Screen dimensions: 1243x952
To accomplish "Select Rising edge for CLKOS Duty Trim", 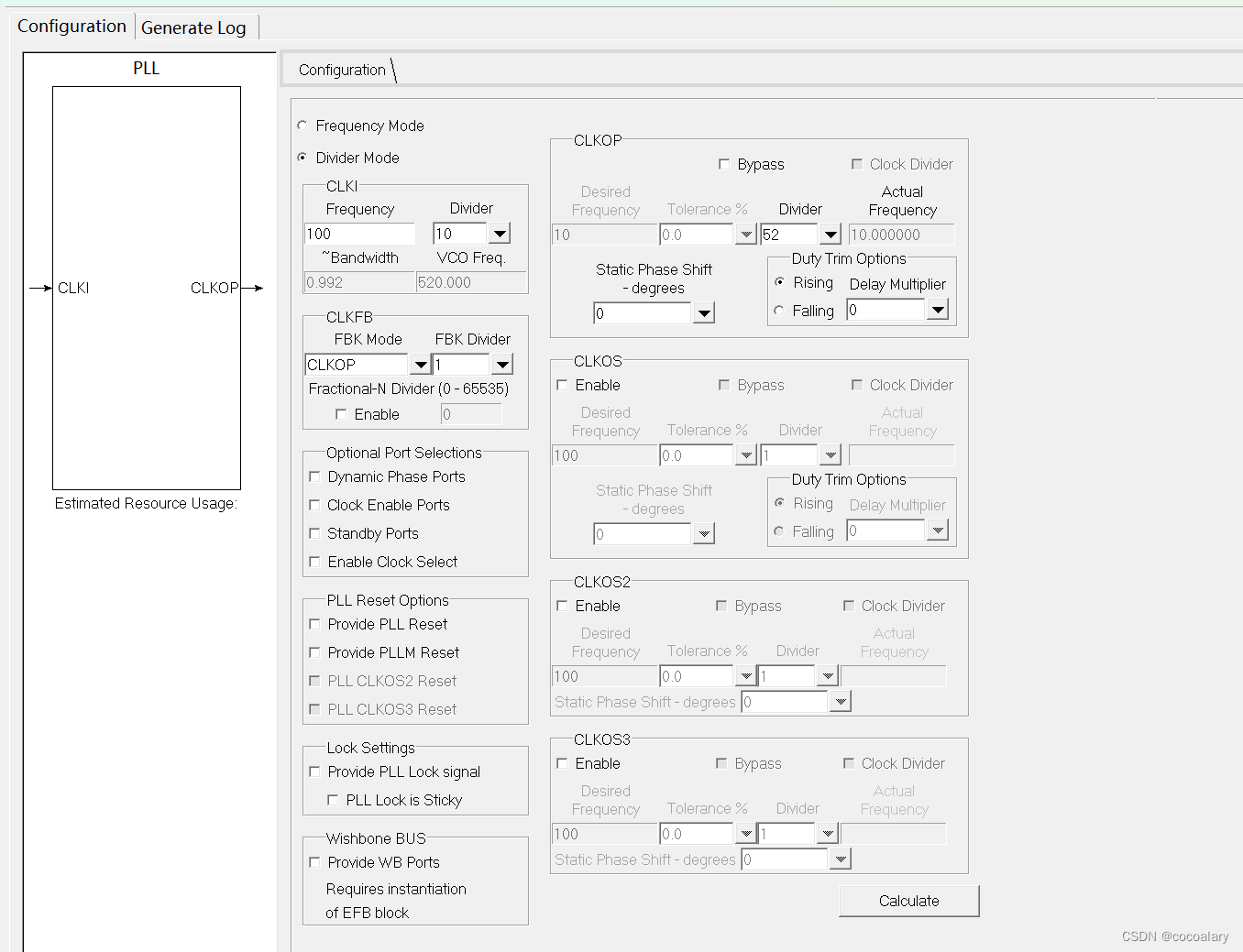I will [x=780, y=503].
